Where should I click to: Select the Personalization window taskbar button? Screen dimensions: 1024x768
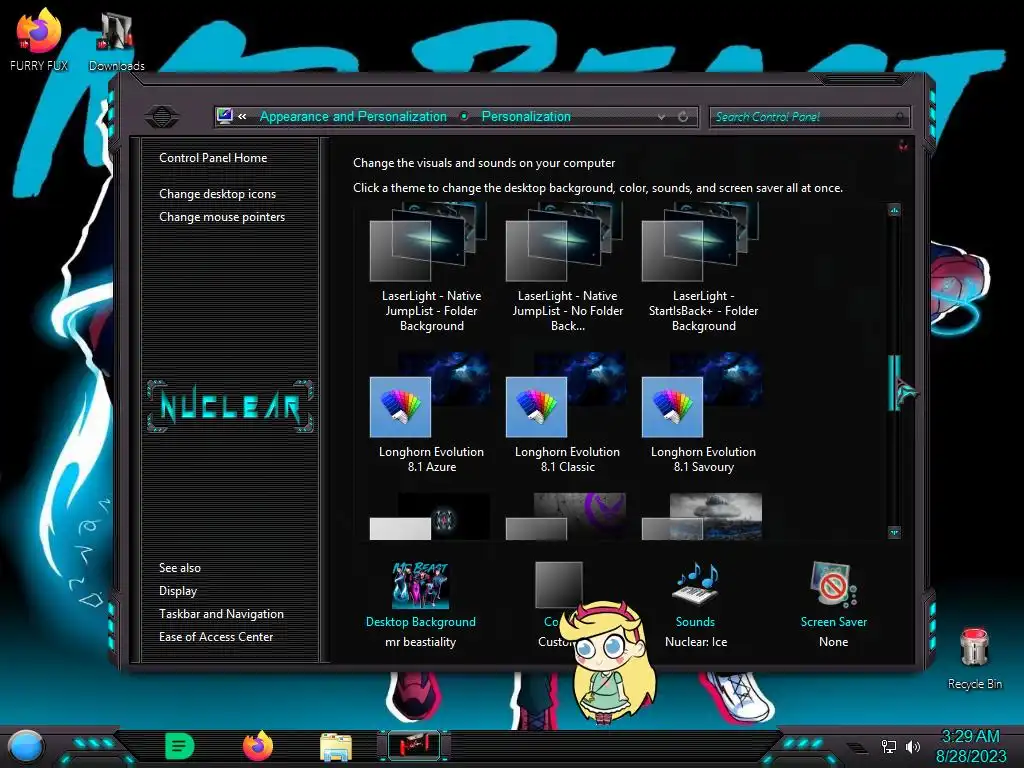(414, 746)
